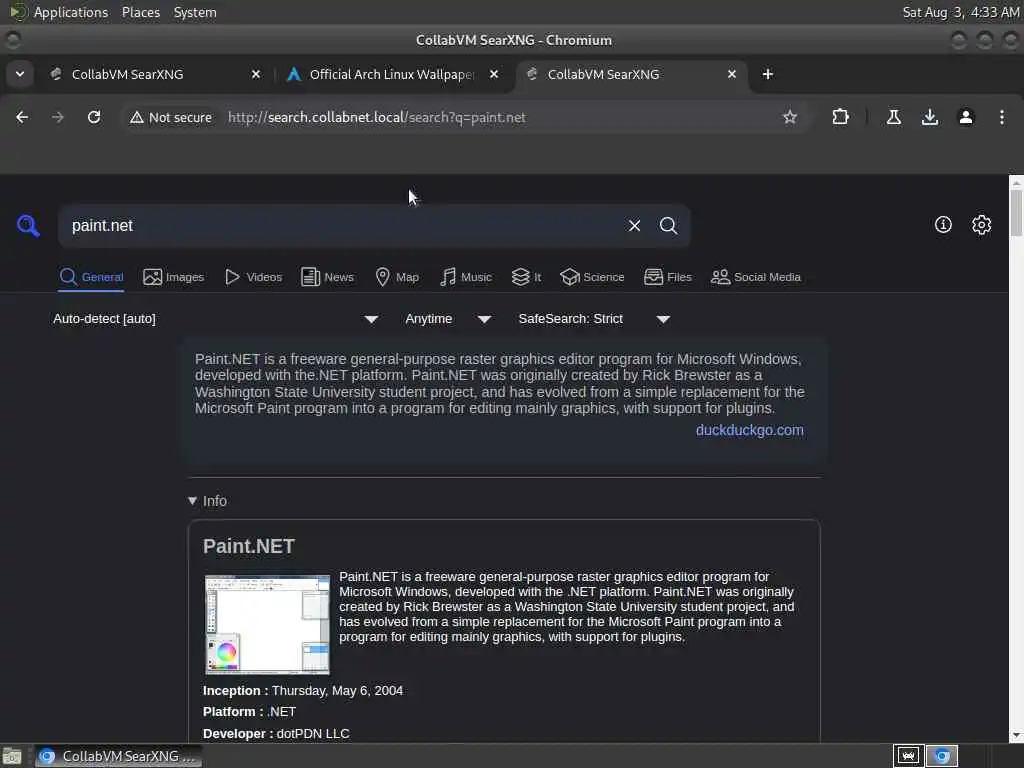The image size is (1024, 768).
Task: Select the It search category
Action: 526,277
